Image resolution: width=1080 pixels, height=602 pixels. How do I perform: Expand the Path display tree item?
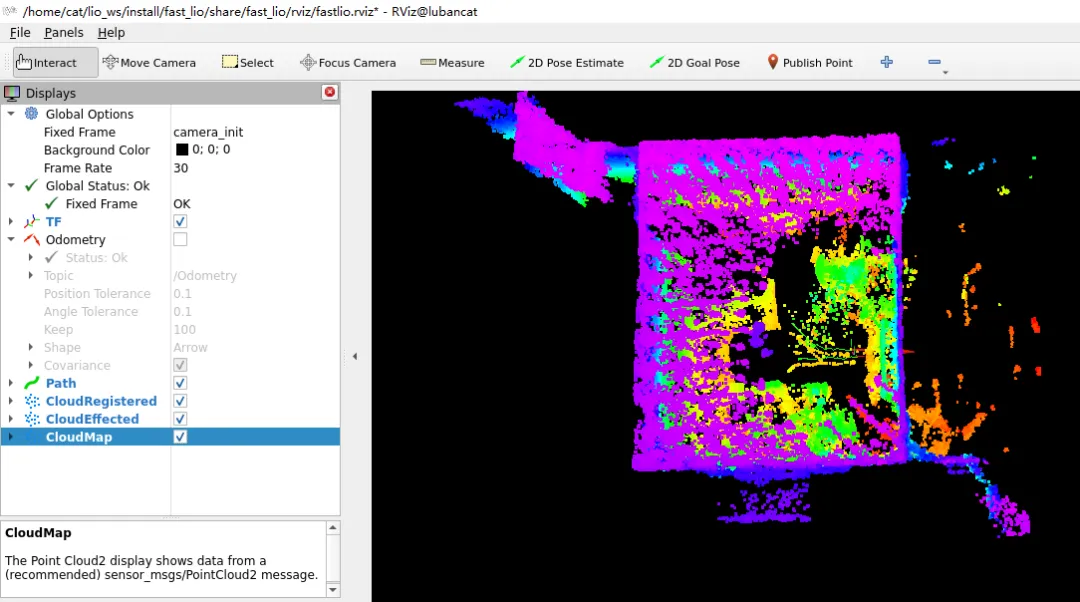(x=11, y=383)
